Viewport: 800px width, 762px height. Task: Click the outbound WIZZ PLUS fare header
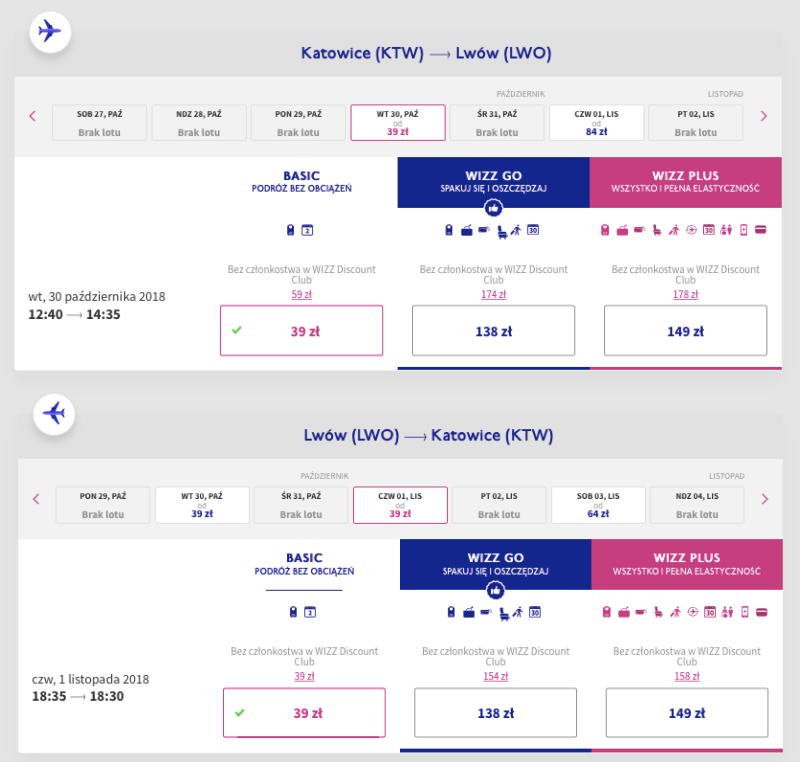pyautogui.click(x=685, y=182)
